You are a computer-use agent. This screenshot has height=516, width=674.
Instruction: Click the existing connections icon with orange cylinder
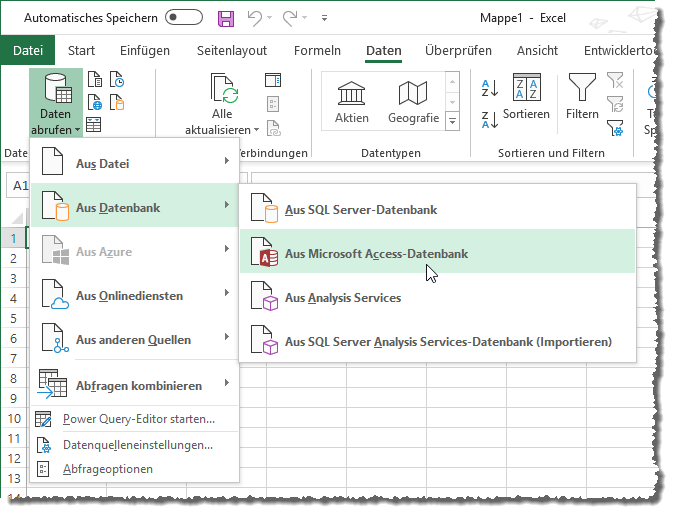116,102
